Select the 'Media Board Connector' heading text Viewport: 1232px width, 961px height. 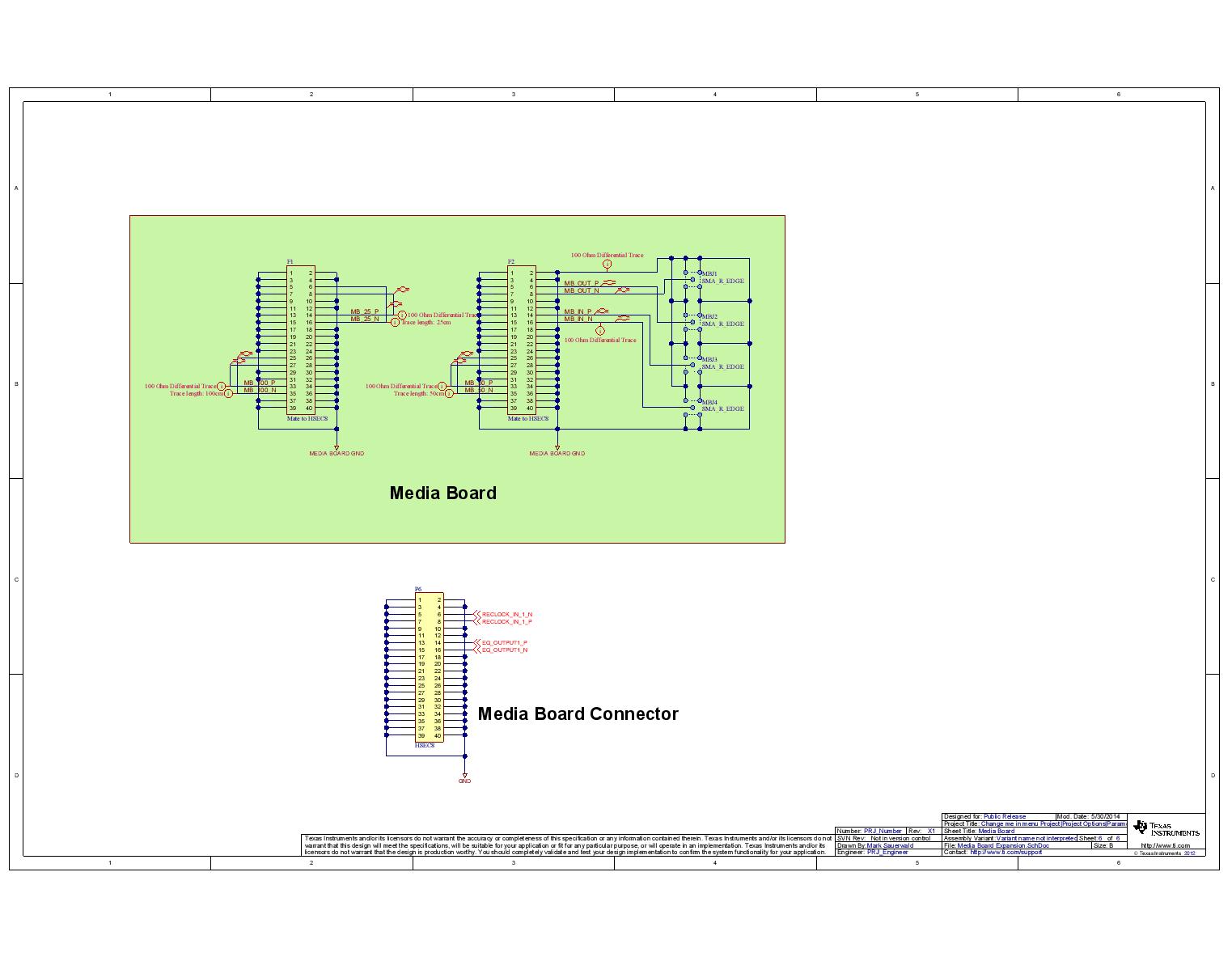[578, 713]
